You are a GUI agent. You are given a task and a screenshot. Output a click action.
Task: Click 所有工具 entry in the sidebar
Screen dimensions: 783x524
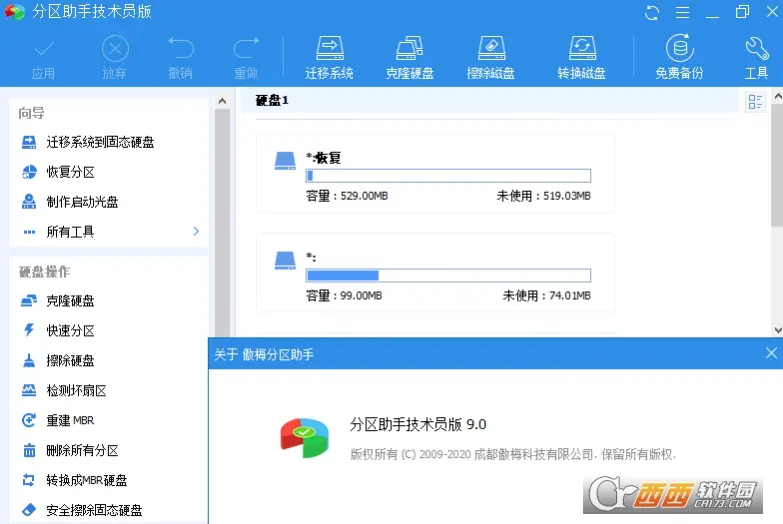[x=70, y=232]
